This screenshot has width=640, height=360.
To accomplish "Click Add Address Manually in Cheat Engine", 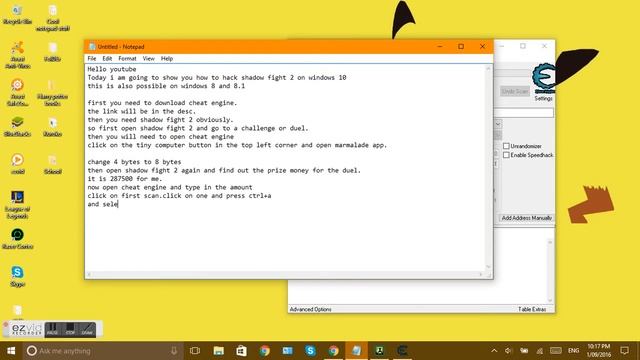I will tap(527, 218).
